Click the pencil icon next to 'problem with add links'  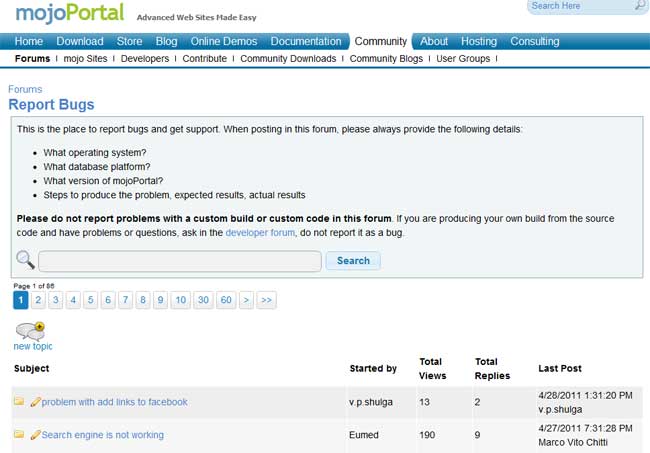[36, 402]
